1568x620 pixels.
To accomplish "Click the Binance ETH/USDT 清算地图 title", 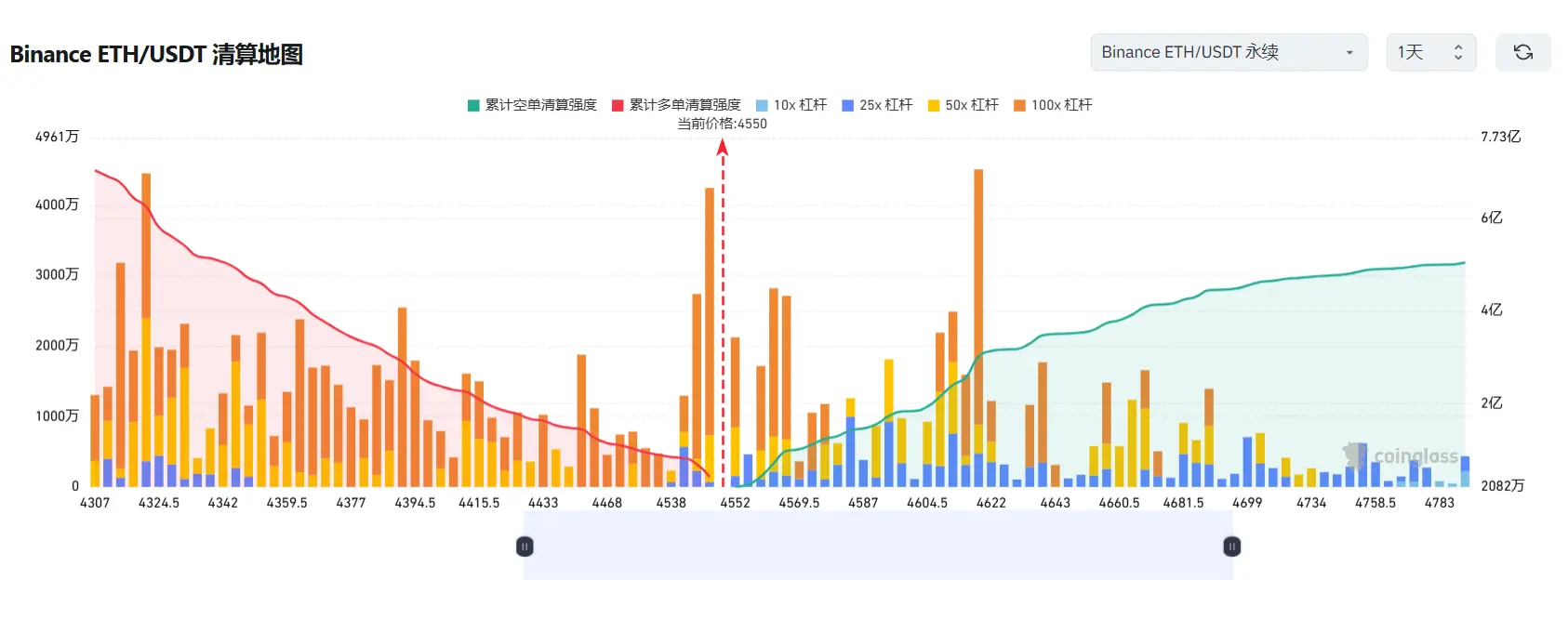I will [x=156, y=54].
